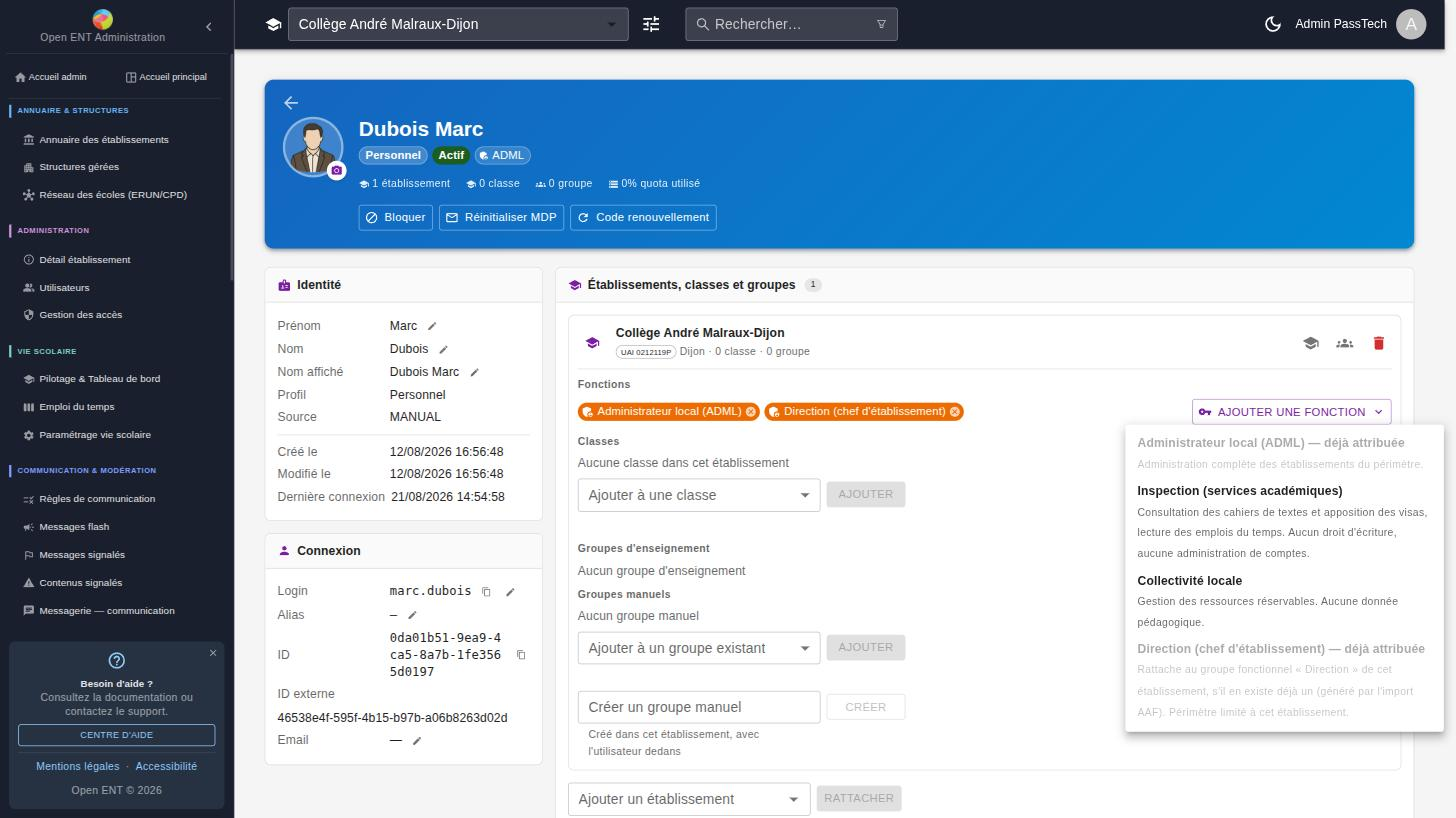
Task: Open the Ajouter à une classe dropdown
Action: pos(699,495)
